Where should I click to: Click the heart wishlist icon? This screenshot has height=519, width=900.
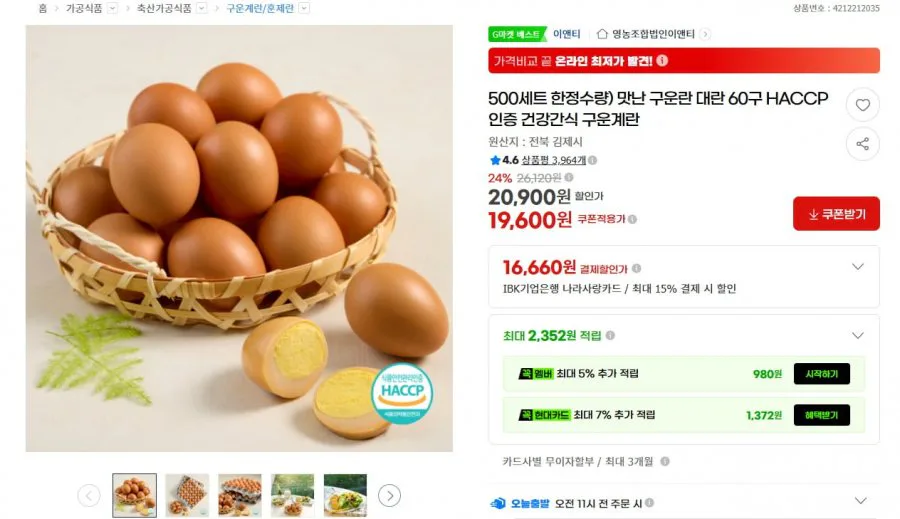(863, 105)
